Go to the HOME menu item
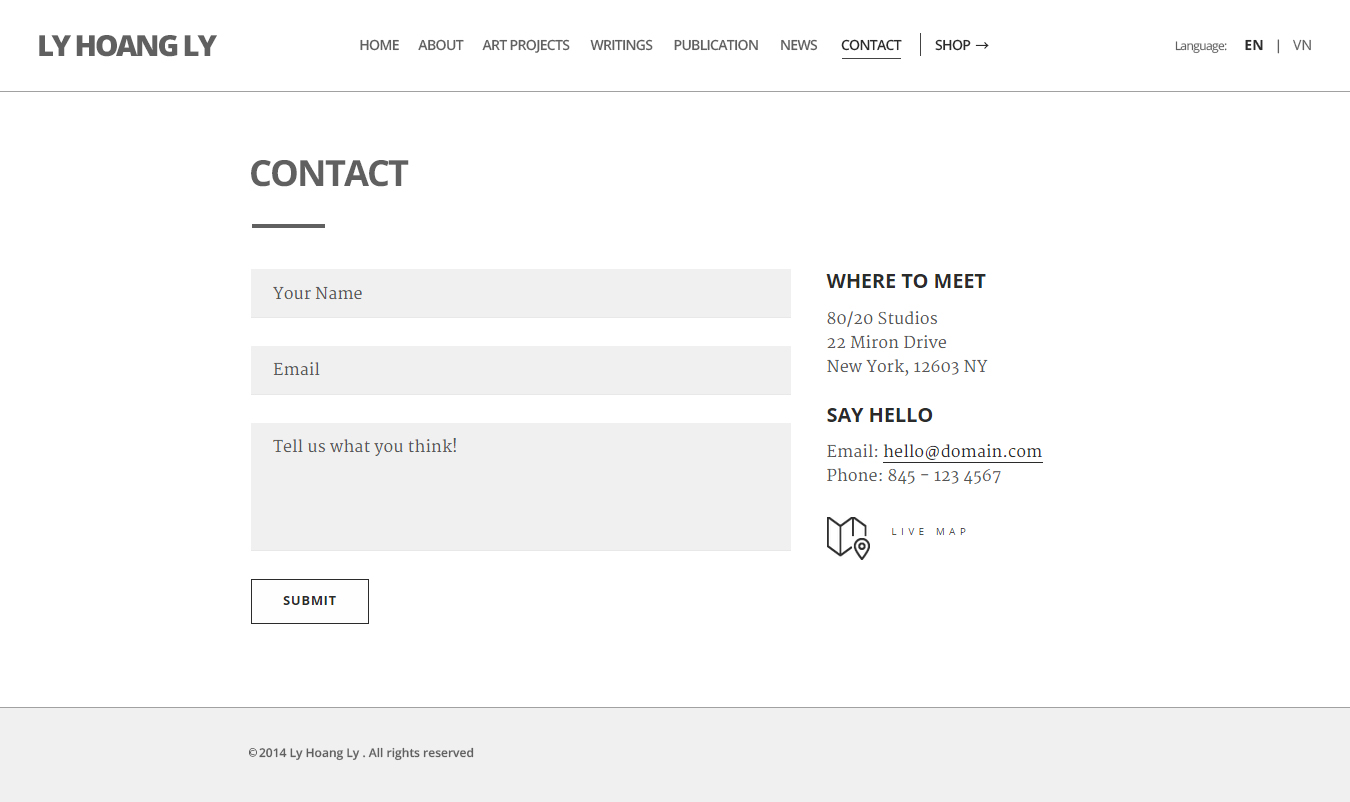The image size is (1350, 802). (x=379, y=45)
